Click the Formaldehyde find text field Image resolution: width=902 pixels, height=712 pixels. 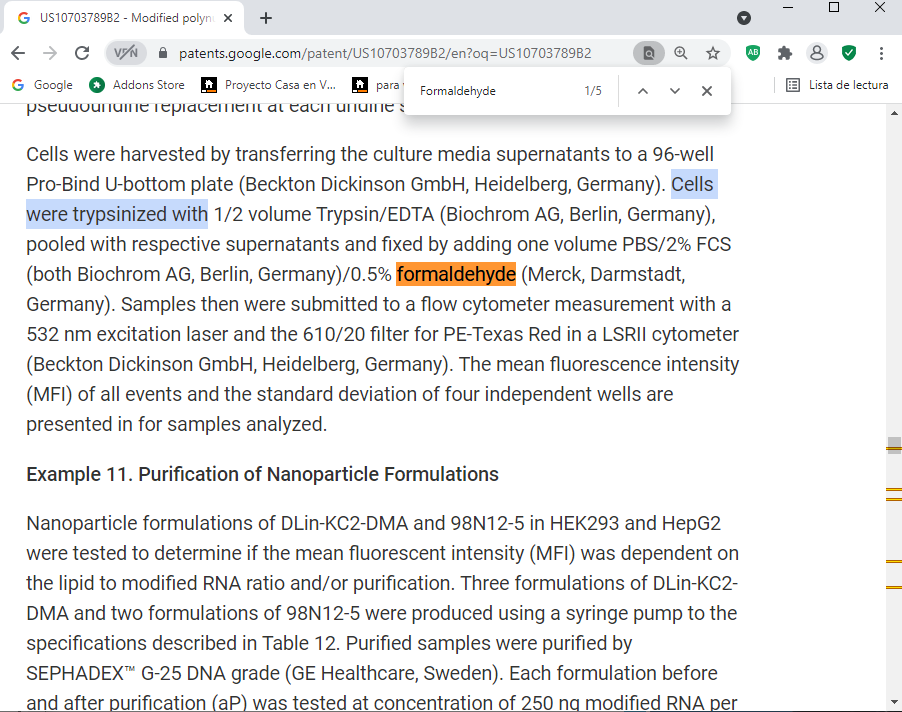(x=495, y=91)
